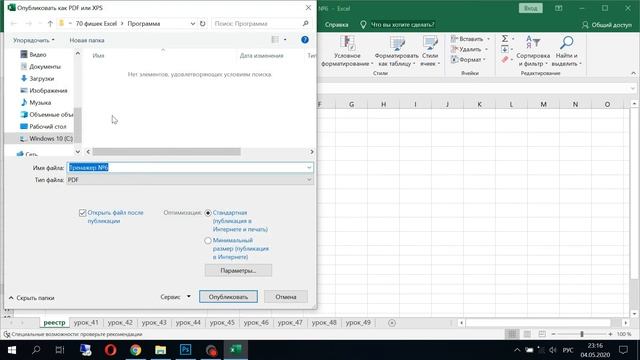Open the view options dropdown arrow
The image size is (640, 360).
[285, 40]
